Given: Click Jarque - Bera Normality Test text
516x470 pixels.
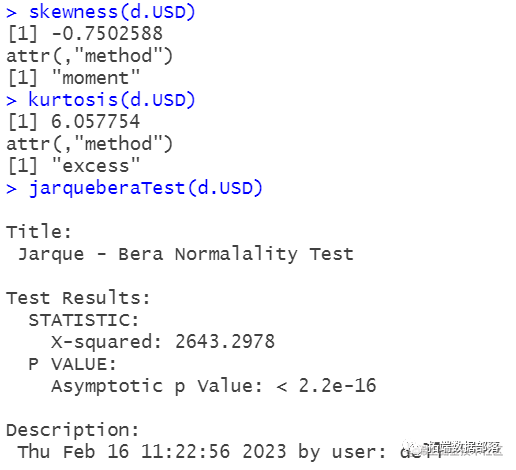Looking at the screenshot, I should pos(186,254).
